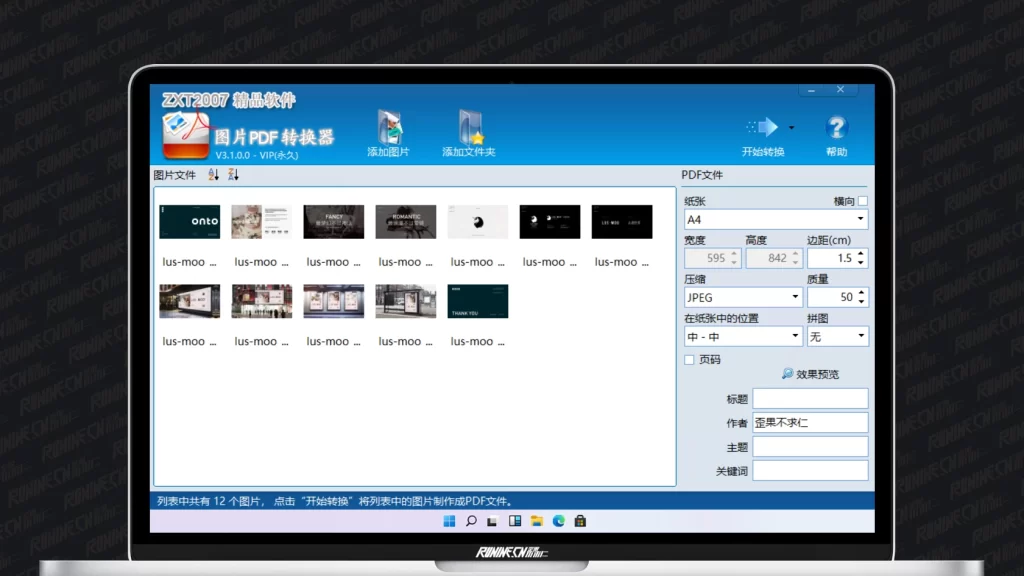Increase the 质量 (quality) value stepper
This screenshot has height=576, width=1024.
point(862,293)
